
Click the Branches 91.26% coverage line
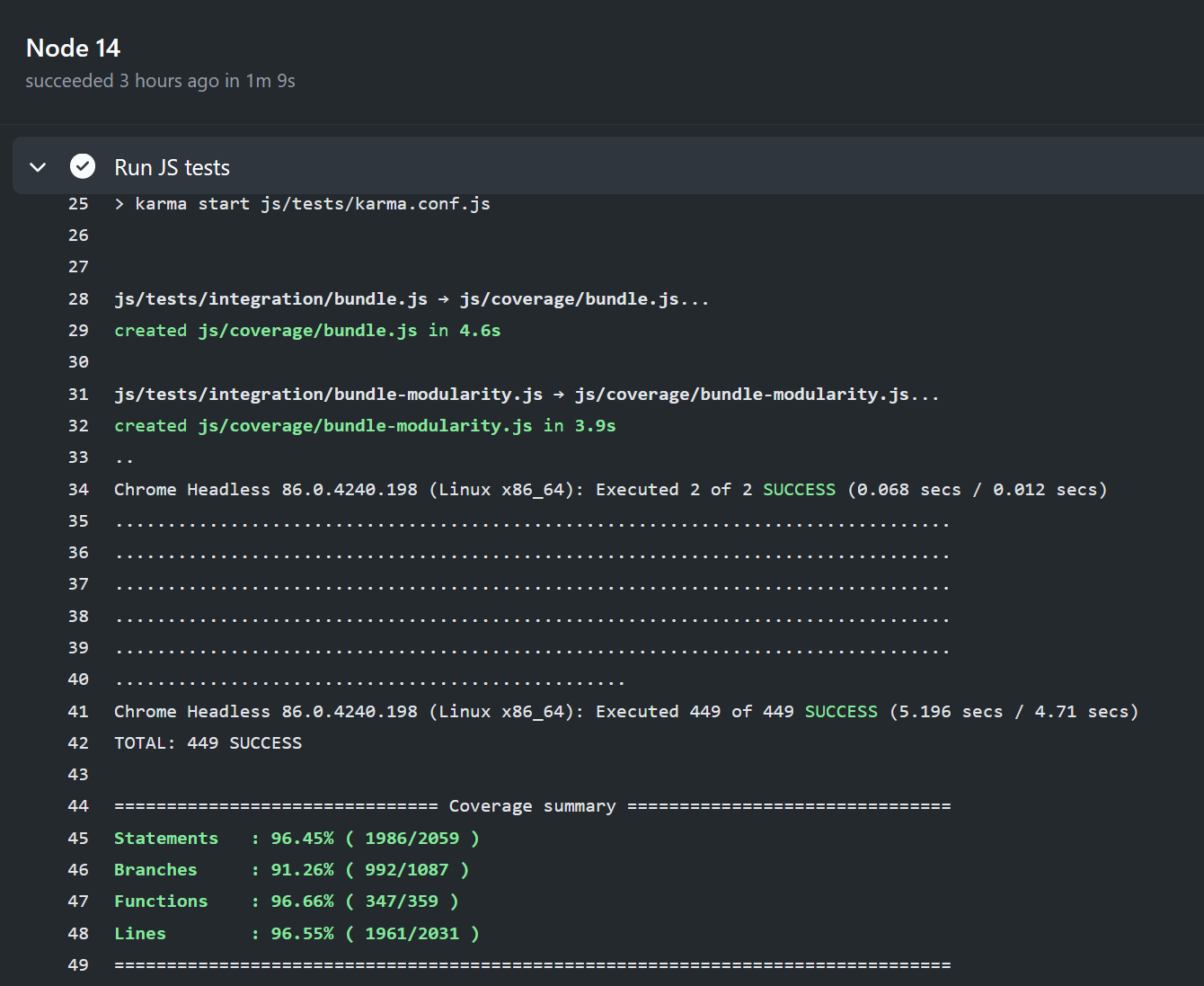pos(291,870)
